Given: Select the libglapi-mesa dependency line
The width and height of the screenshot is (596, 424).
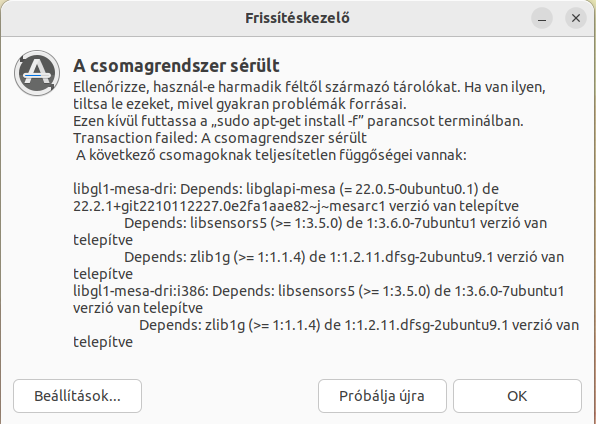Looking at the screenshot, I should 286,189.
